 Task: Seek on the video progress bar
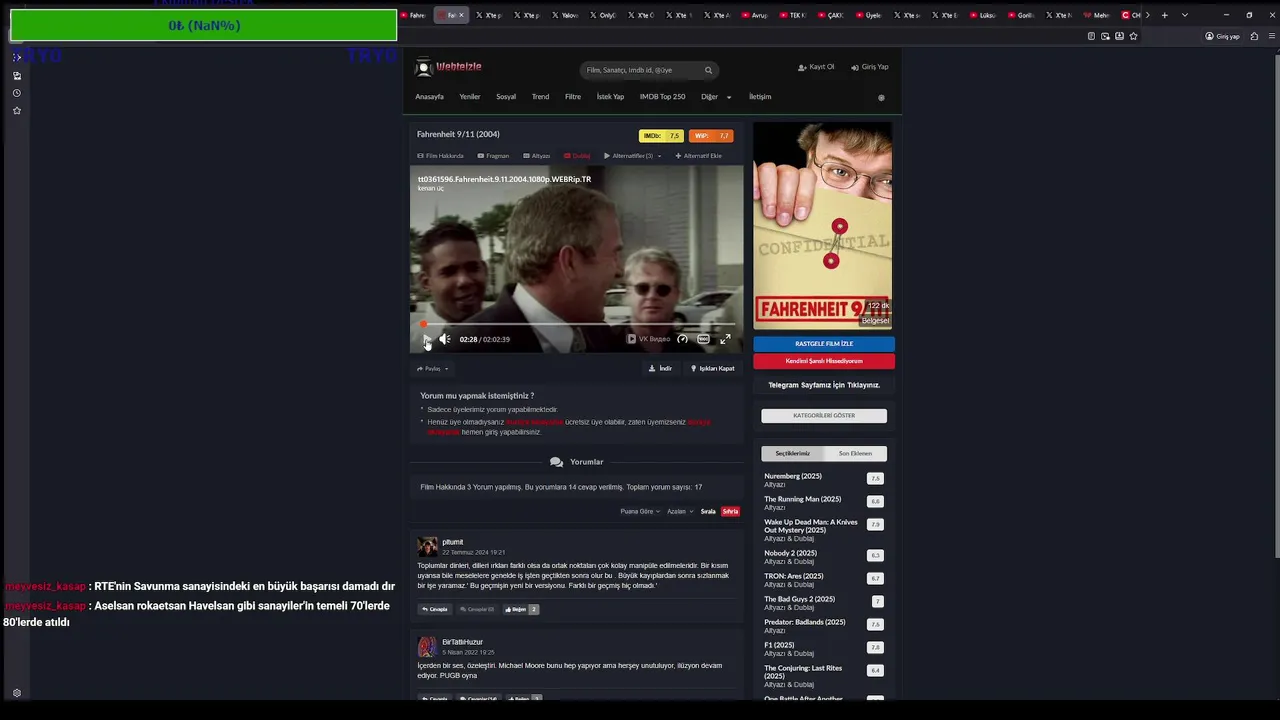(x=577, y=324)
